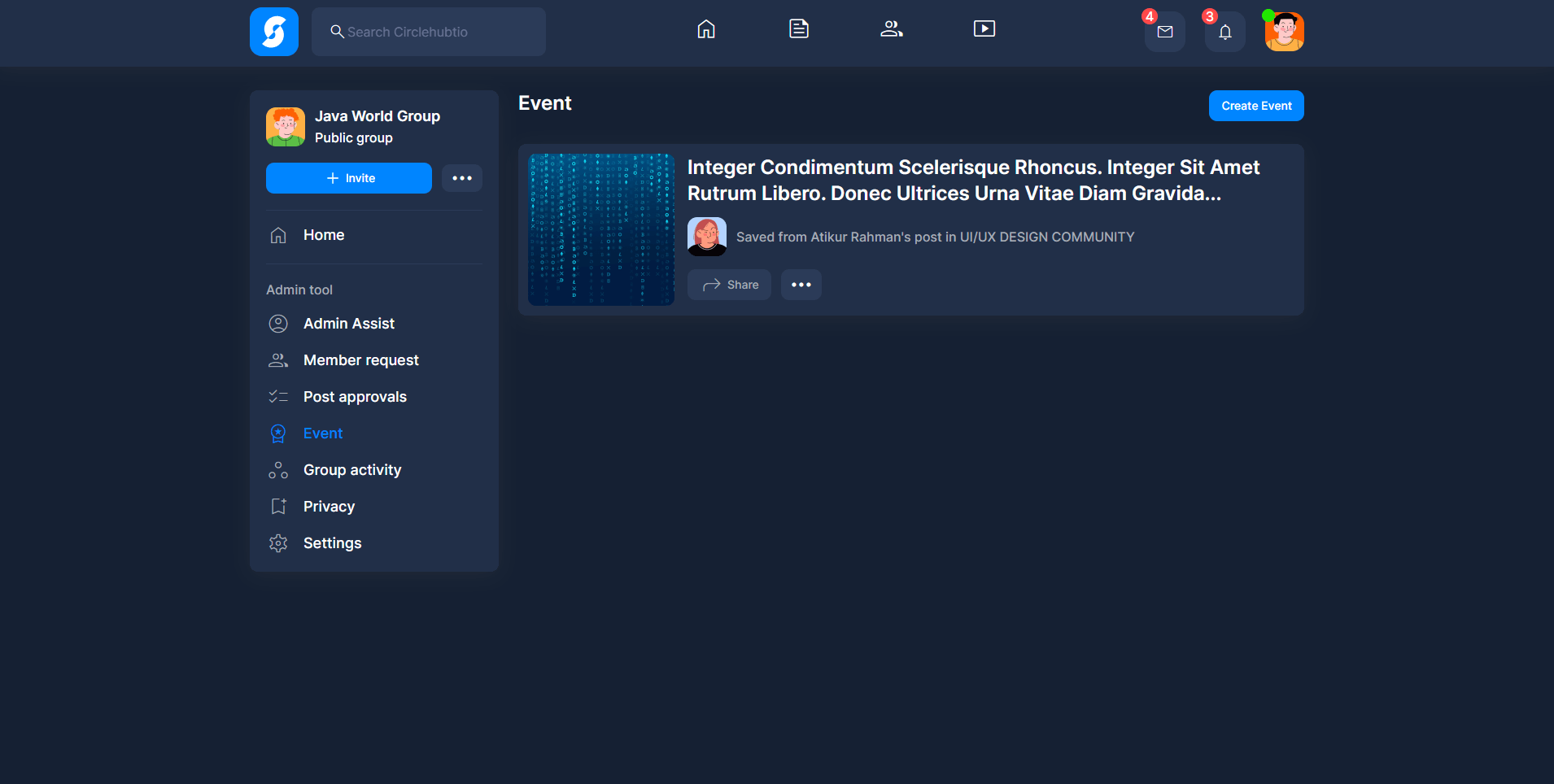The image size is (1554, 784).
Task: Click the "Event" page heading
Action: click(545, 103)
